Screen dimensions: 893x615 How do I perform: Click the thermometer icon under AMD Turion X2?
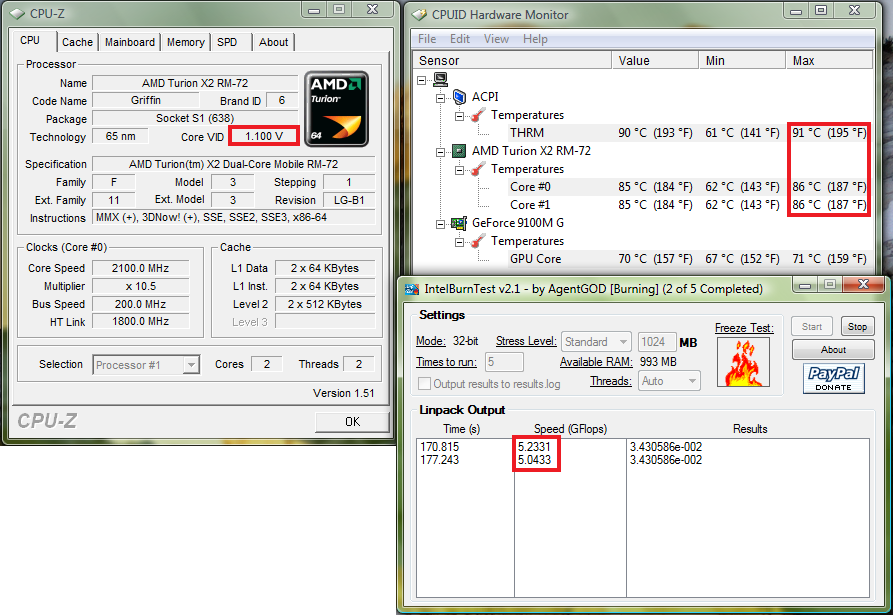478,169
